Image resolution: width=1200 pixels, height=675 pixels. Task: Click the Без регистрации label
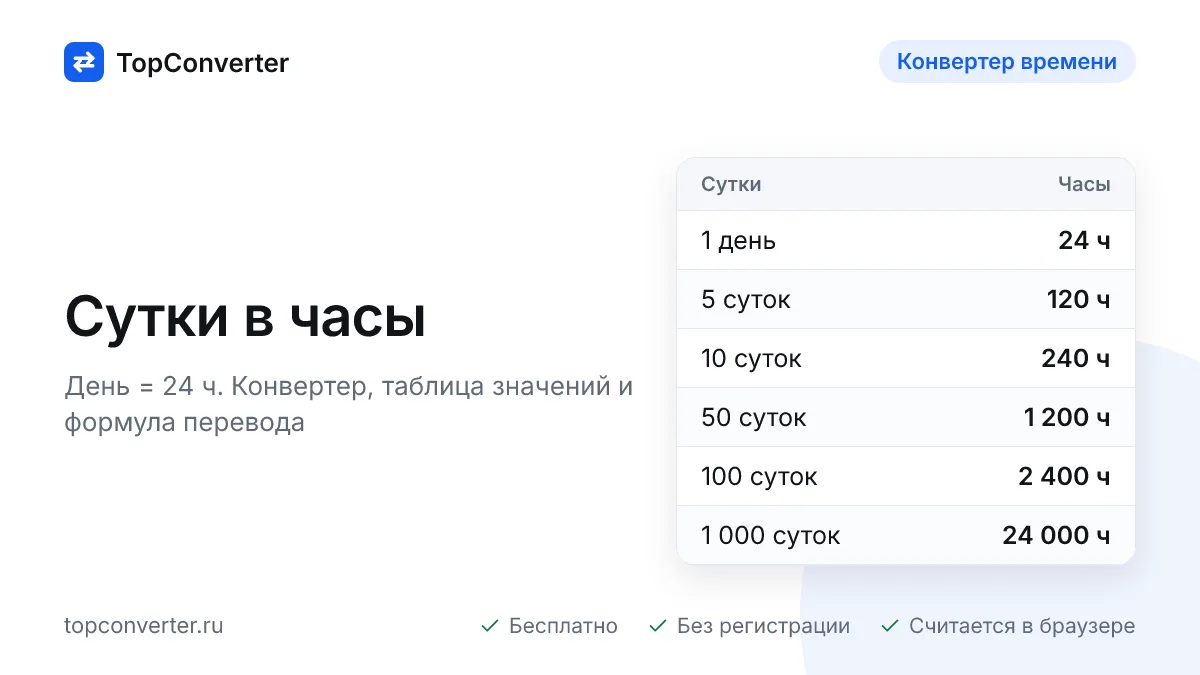(763, 626)
